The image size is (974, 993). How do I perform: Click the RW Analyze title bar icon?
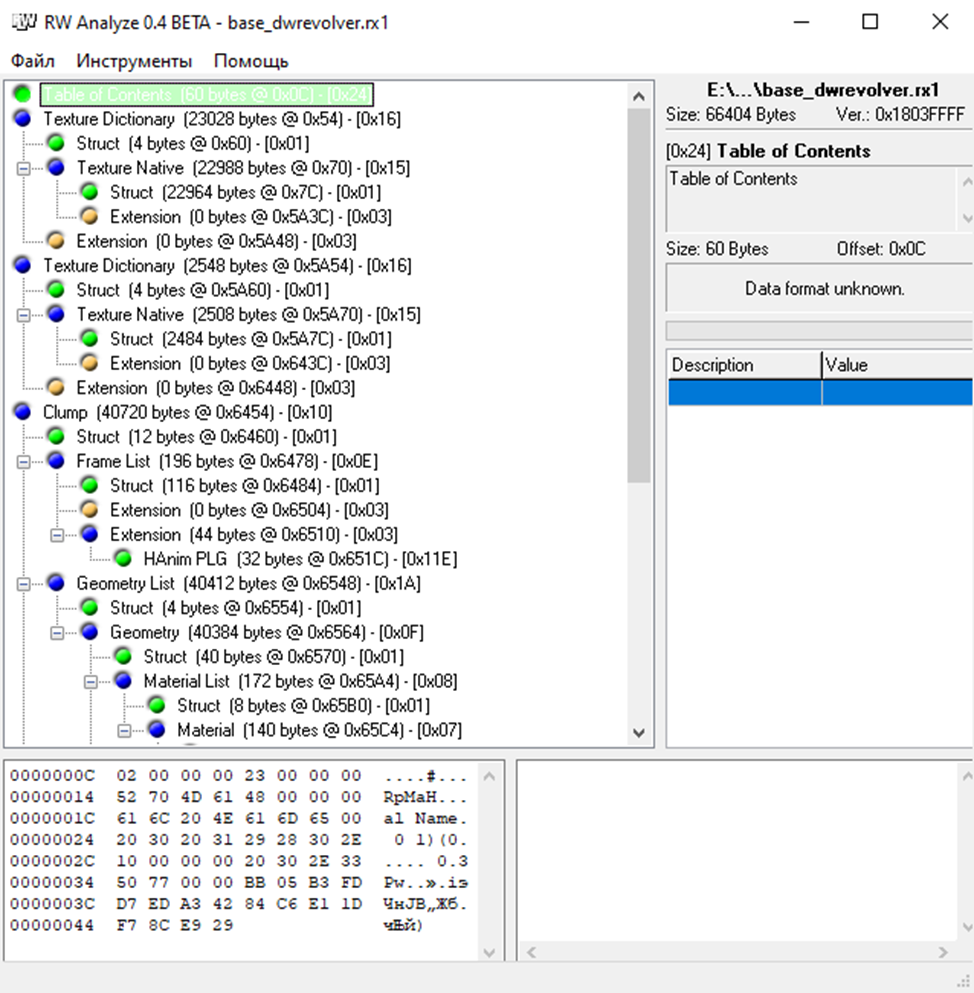24,22
